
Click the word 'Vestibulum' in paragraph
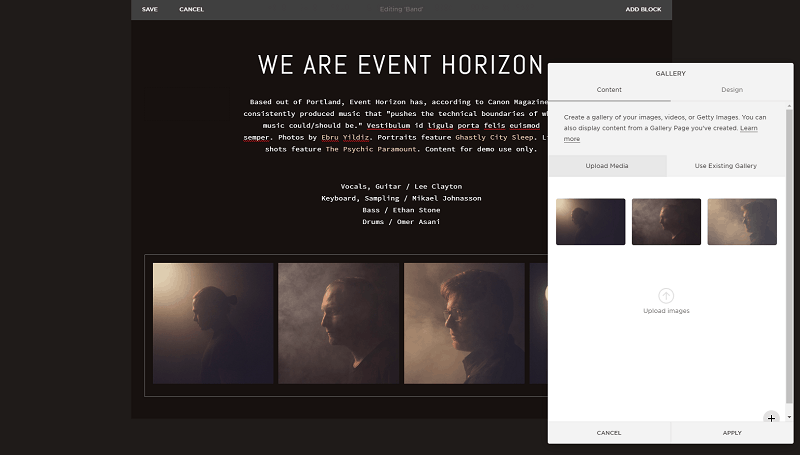pos(388,125)
